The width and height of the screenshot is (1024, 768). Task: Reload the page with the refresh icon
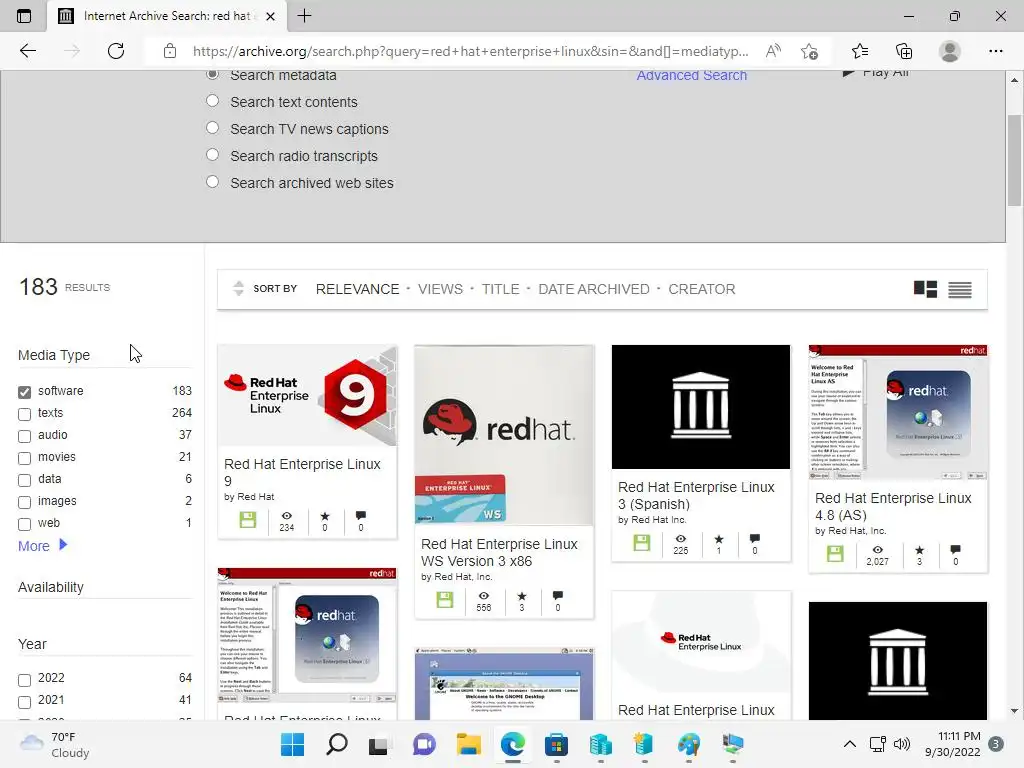(116, 51)
